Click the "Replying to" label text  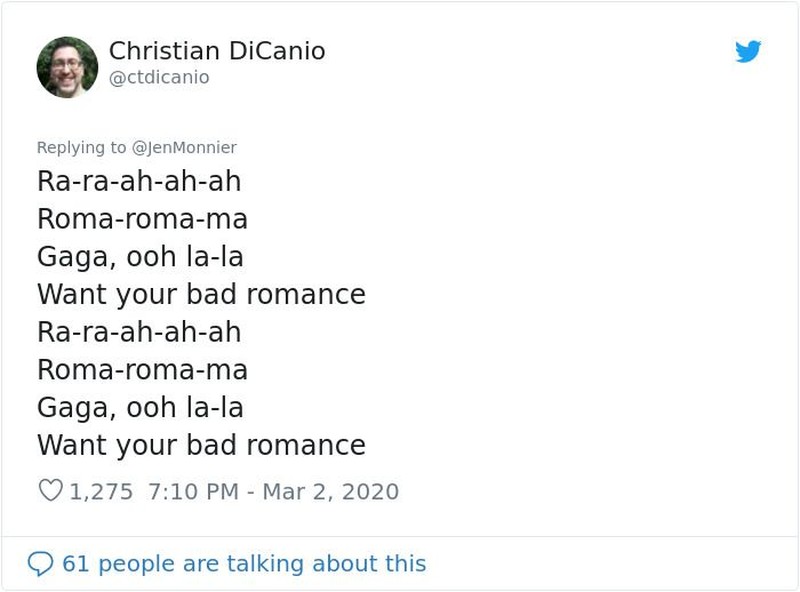(x=82, y=147)
